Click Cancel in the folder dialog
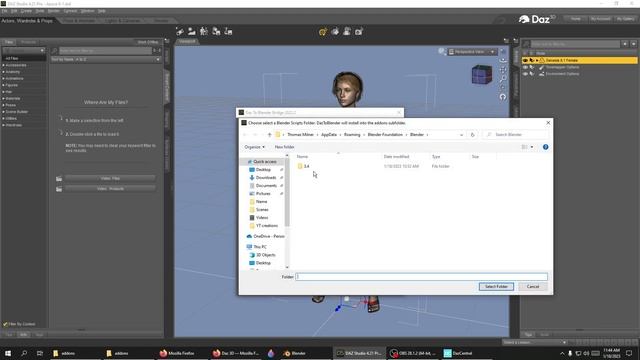The image size is (640, 360). tap(533, 287)
